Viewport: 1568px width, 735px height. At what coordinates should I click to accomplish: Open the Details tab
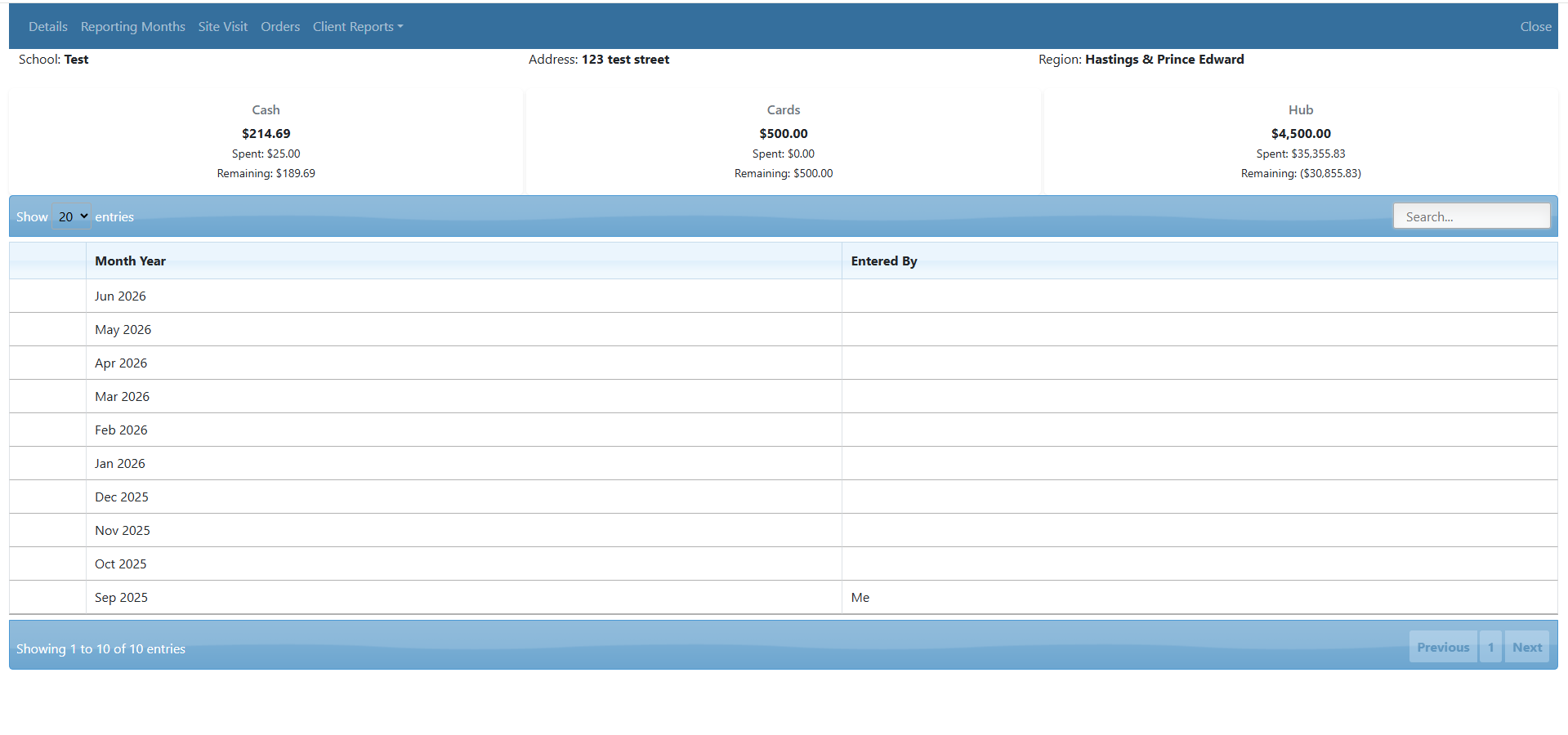(x=47, y=27)
